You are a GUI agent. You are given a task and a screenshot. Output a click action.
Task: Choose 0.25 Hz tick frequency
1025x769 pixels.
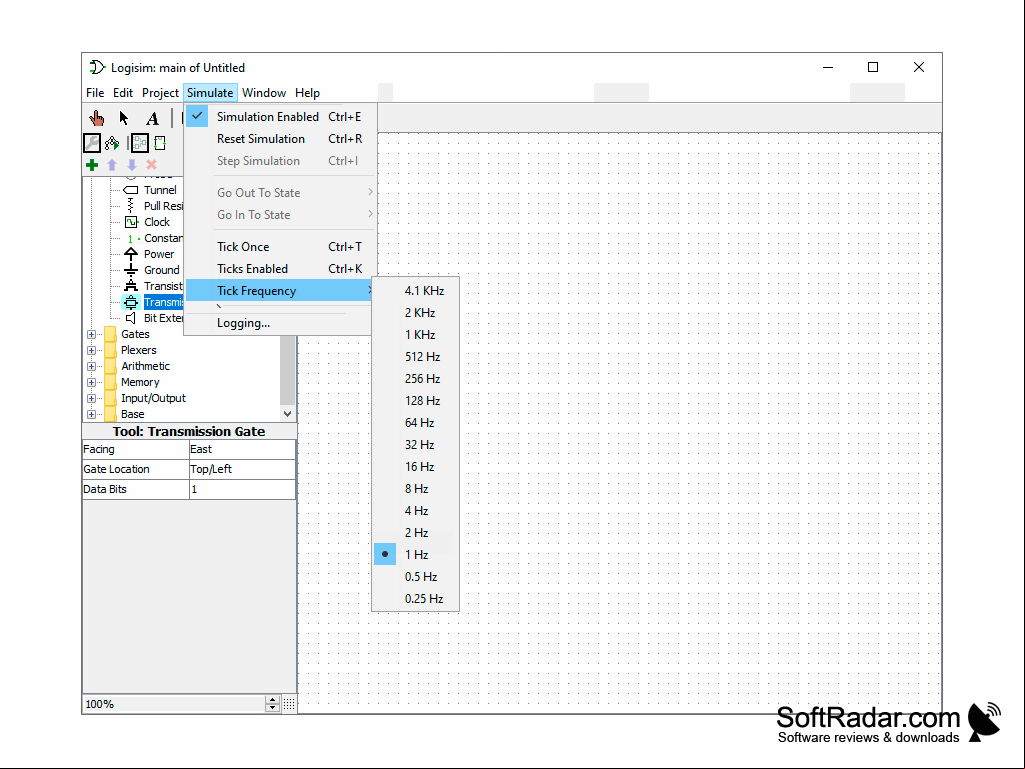[416, 599]
